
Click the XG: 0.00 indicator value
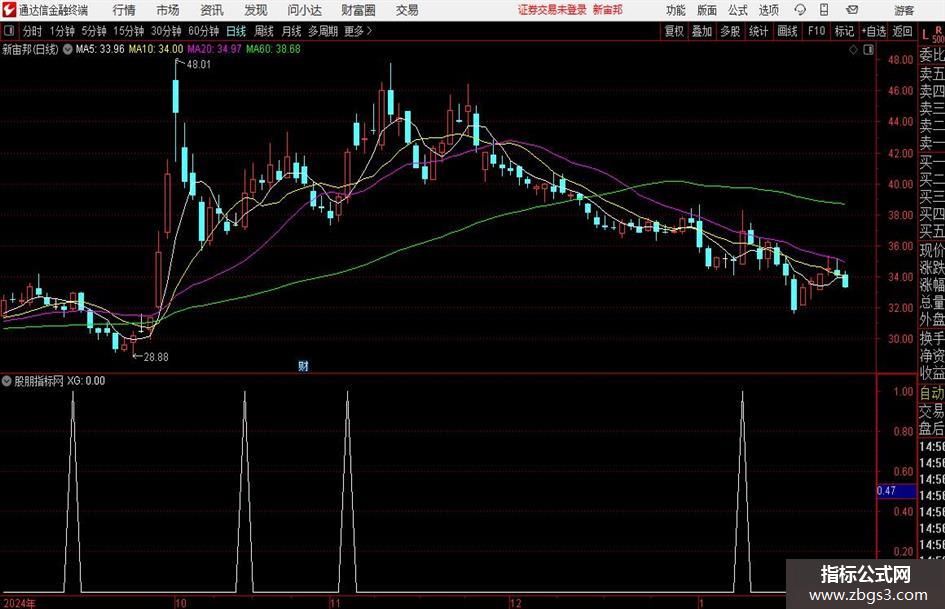86,380
